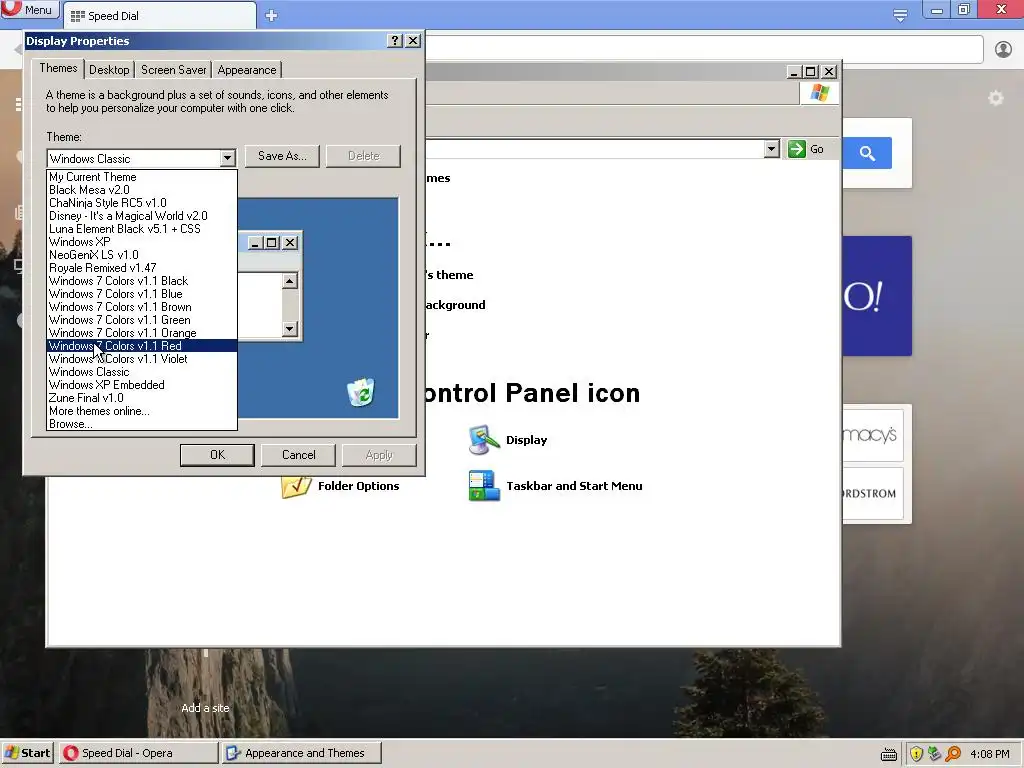Click the green network tray icon

(x=935, y=754)
